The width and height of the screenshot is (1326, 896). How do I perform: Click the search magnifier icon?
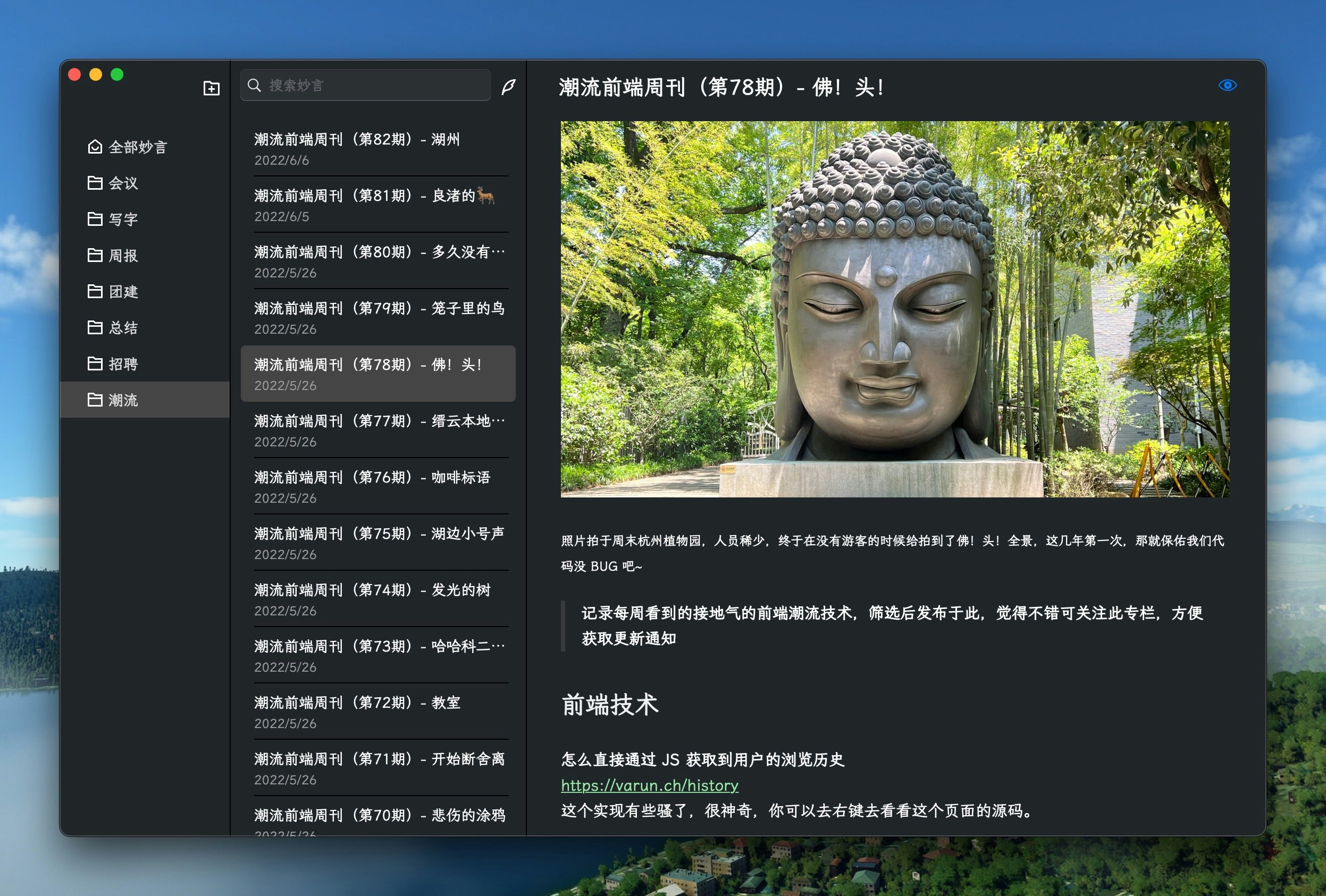pyautogui.click(x=255, y=85)
